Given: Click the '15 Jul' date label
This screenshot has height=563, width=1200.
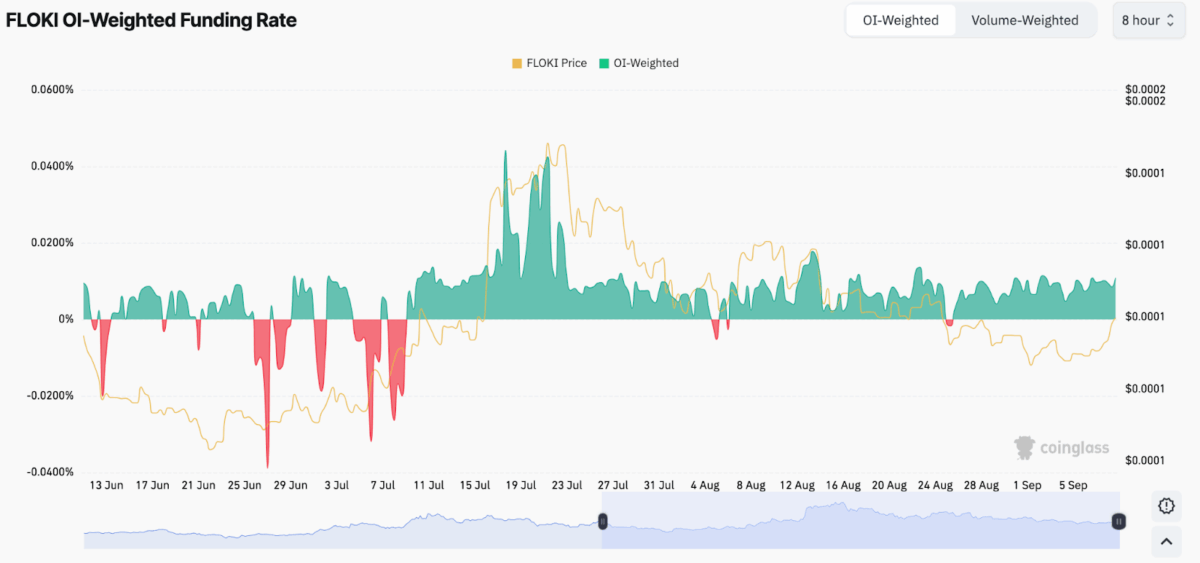Looking at the screenshot, I should [x=475, y=485].
